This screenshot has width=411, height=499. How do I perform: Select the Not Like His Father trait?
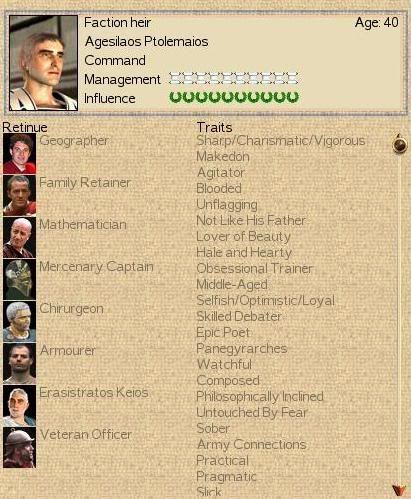click(x=251, y=220)
